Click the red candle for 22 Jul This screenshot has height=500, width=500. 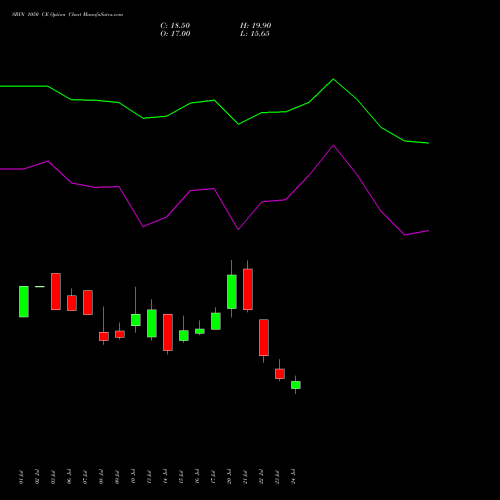pos(264,337)
